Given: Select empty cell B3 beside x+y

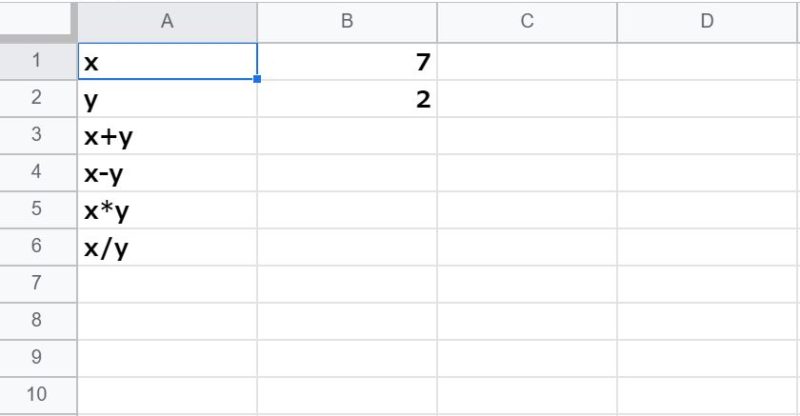Looking at the screenshot, I should (347, 137).
